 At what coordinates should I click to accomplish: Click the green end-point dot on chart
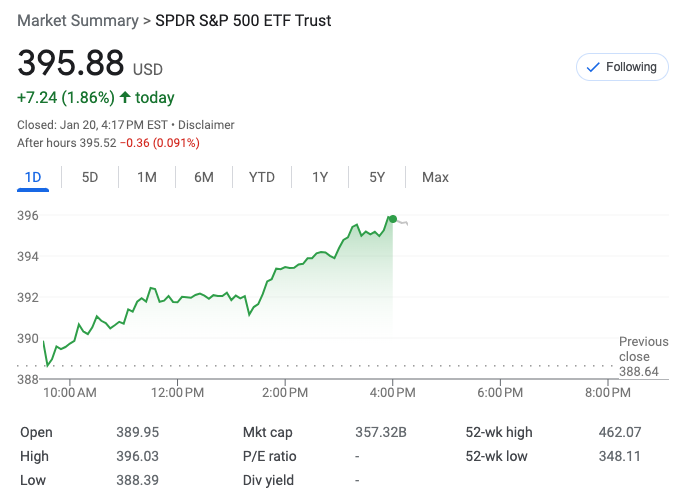[392, 219]
